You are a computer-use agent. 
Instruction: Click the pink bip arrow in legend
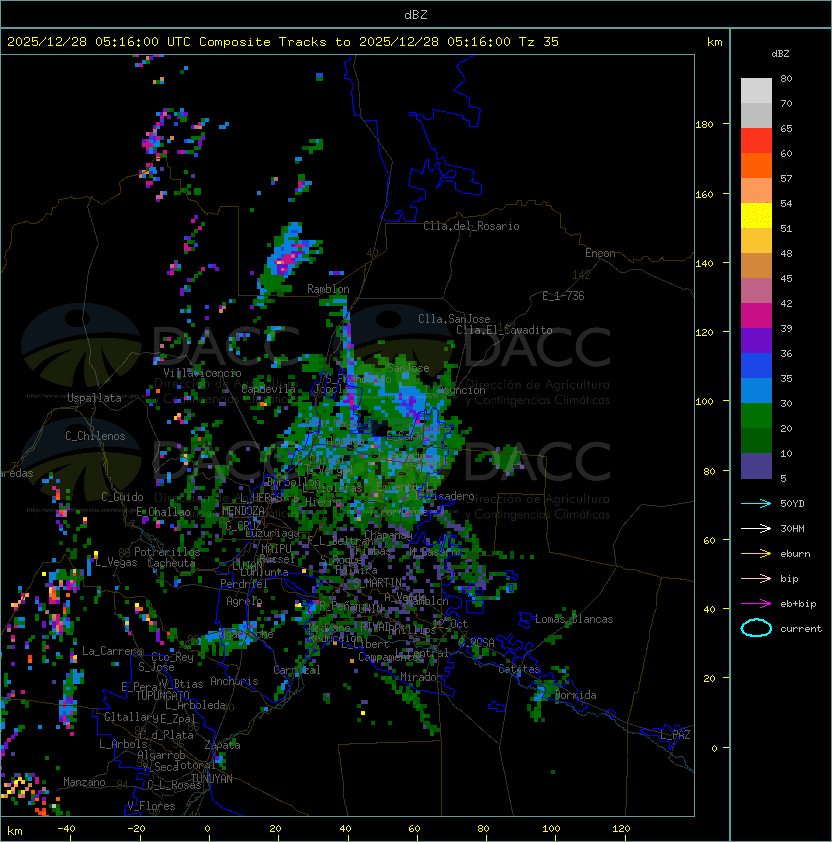click(x=756, y=579)
